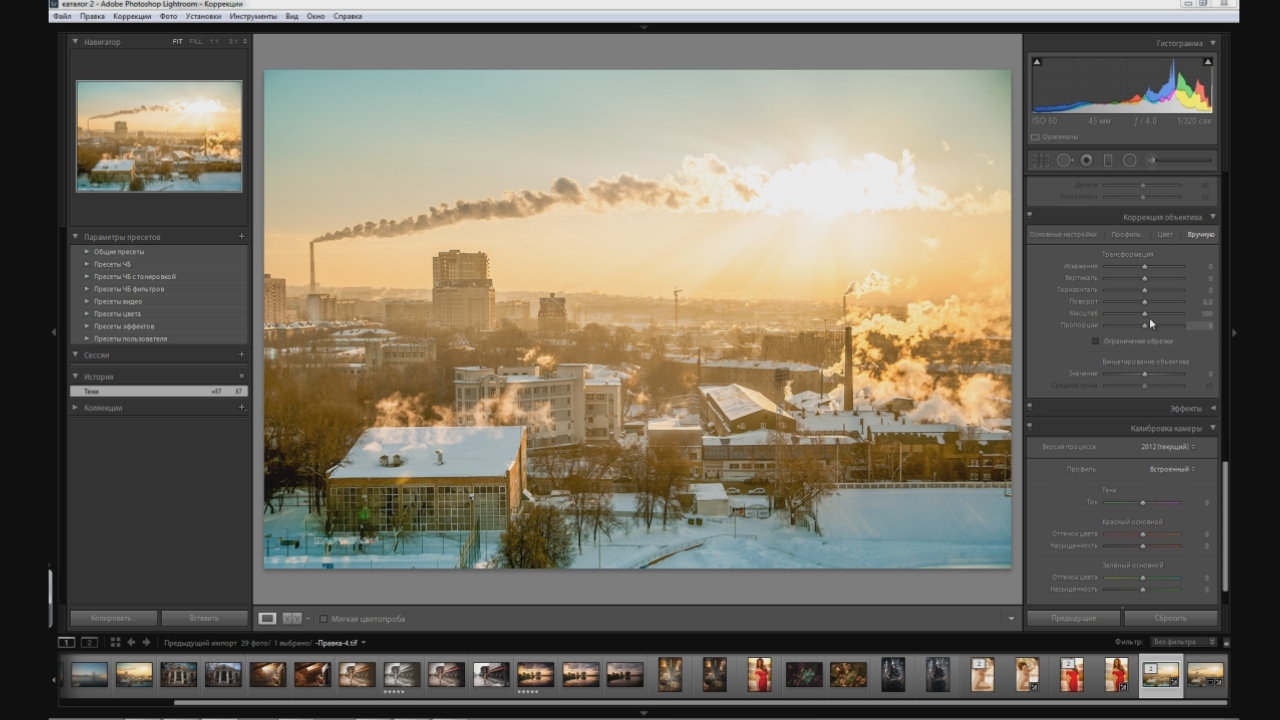Toggle highlight clipping indicator in histogram
This screenshot has height=720, width=1280.
point(1207,62)
